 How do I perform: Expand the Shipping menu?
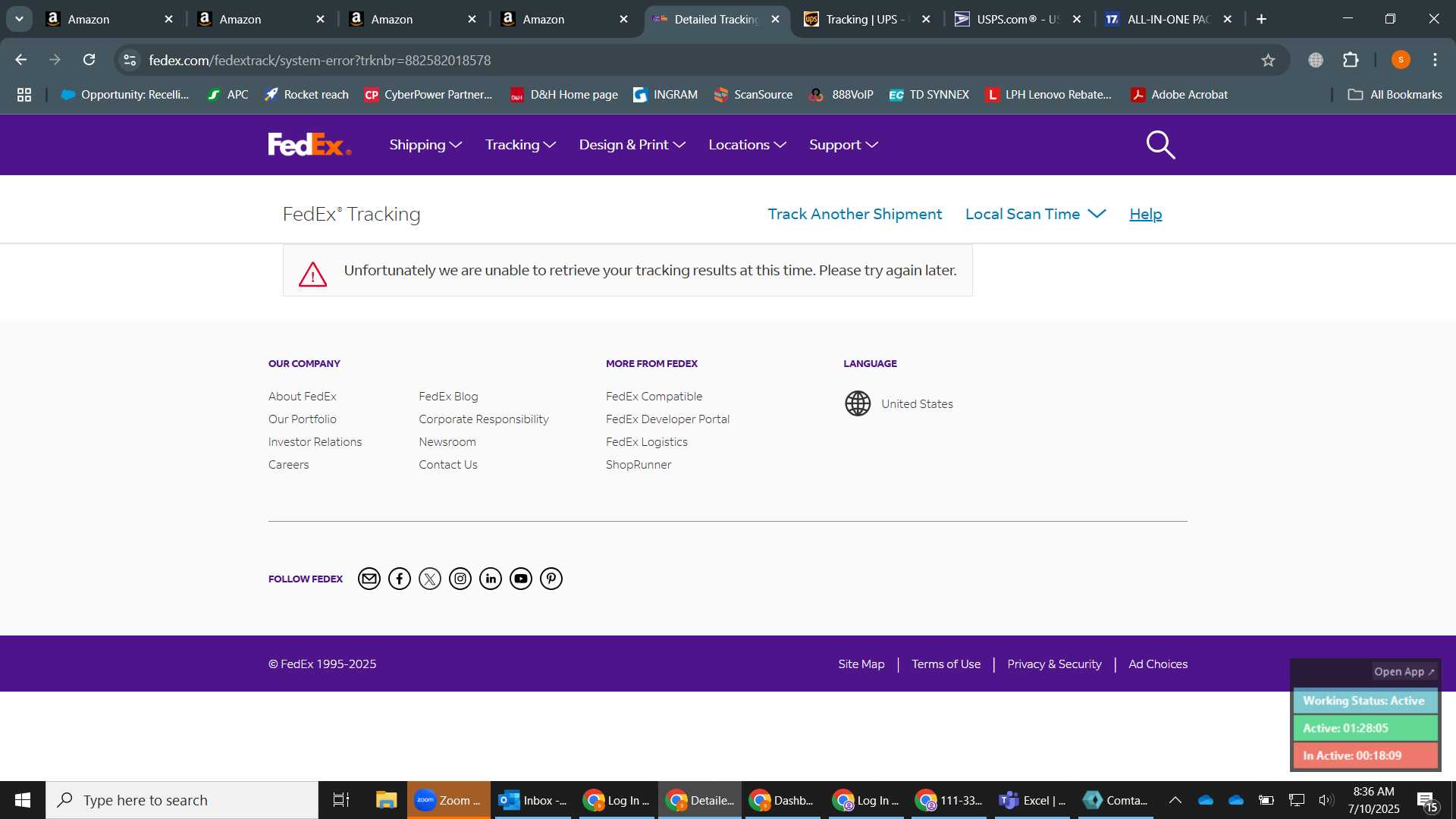425,145
